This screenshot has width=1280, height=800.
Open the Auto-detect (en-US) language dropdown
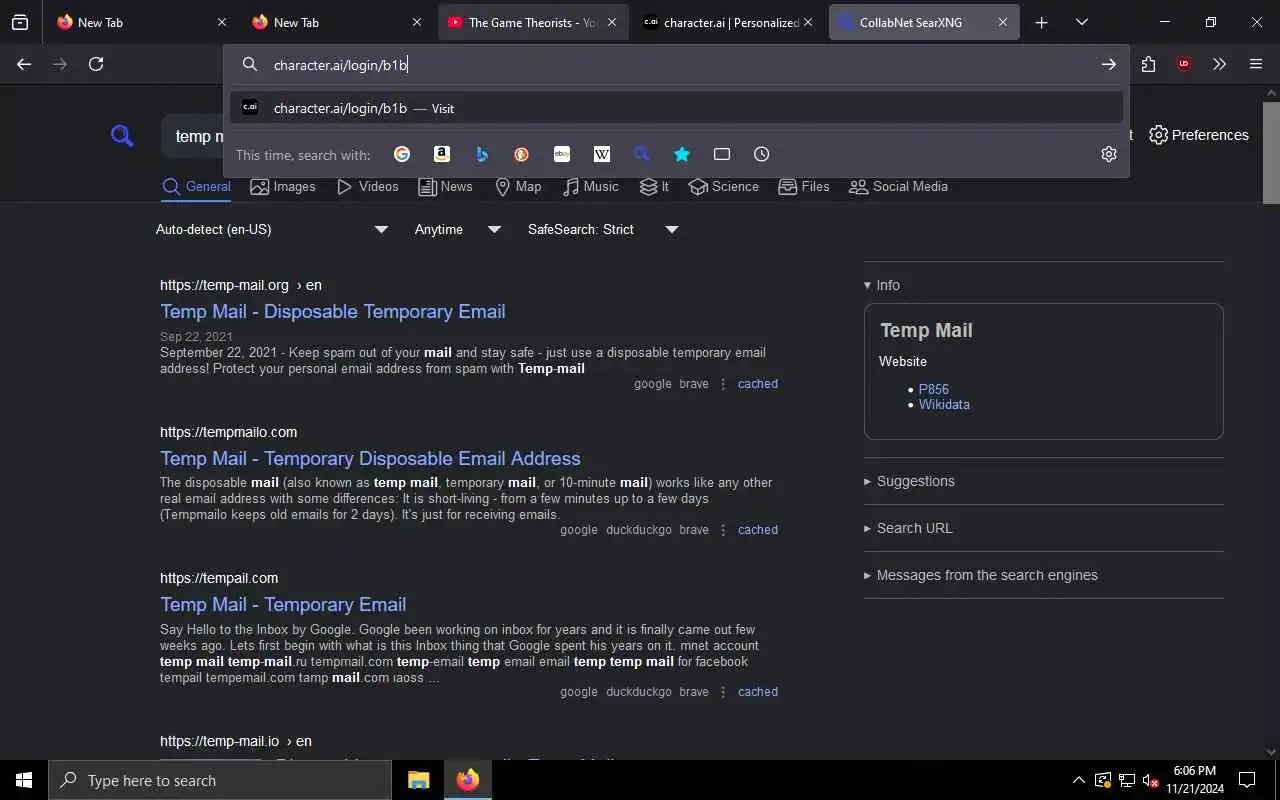271,229
